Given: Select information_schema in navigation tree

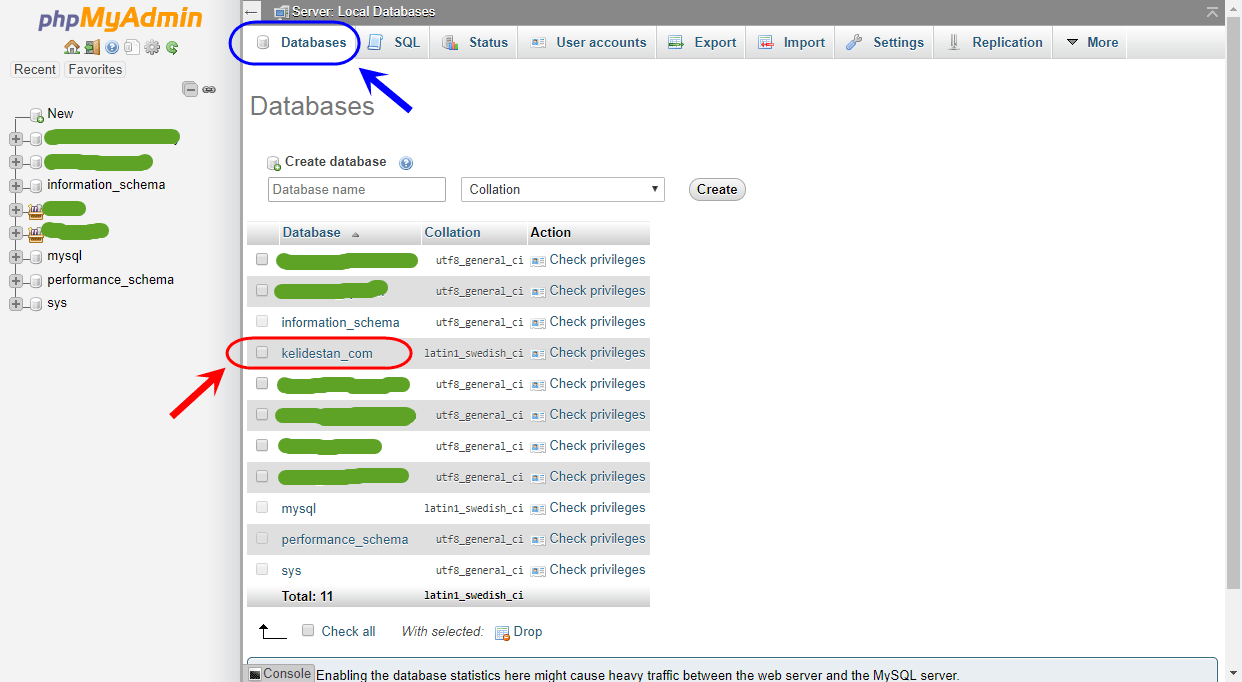Looking at the screenshot, I should (x=106, y=185).
